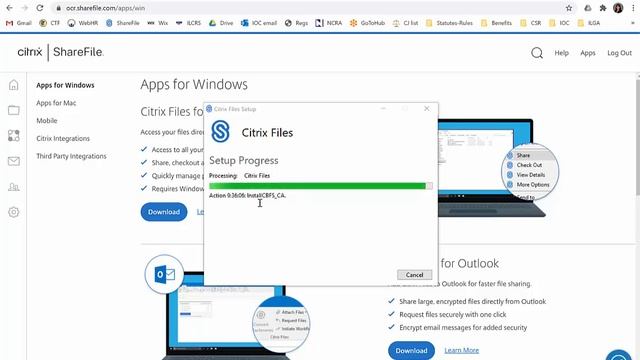Screen dimensions: 640x360
Task: Open the ShareFile bookmark
Action: [x=123, y=23]
